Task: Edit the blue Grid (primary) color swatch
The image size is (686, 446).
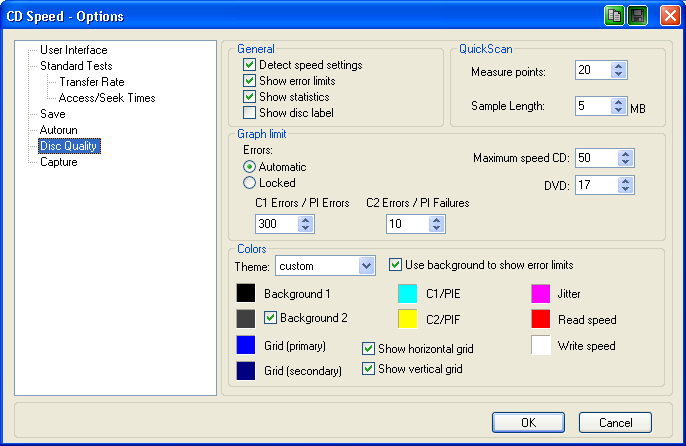Action: tap(246, 345)
